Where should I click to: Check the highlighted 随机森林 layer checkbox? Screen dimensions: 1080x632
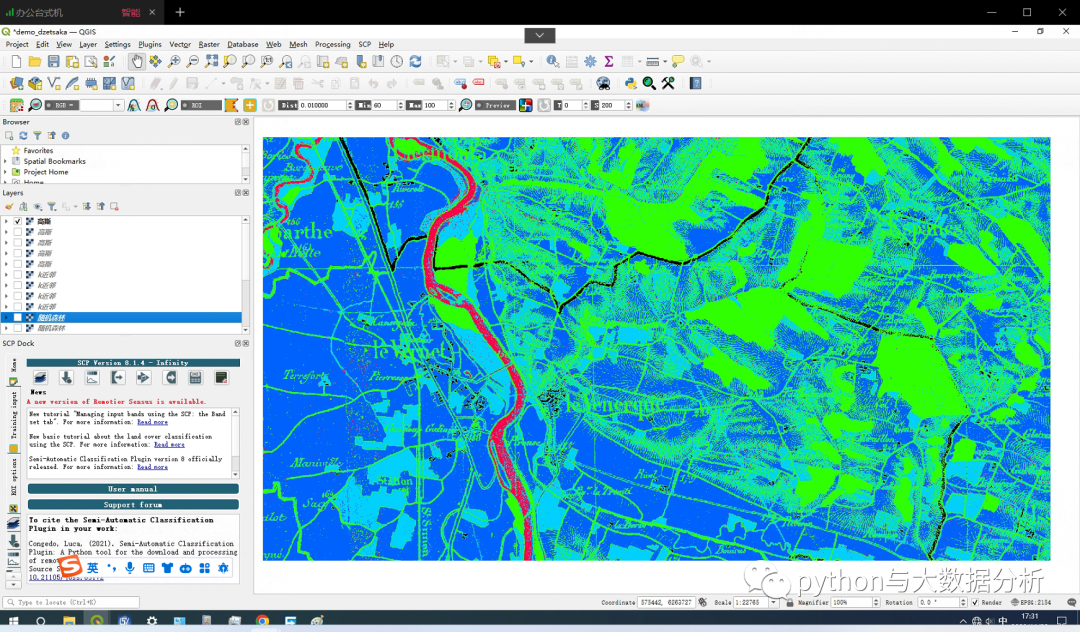[18, 317]
